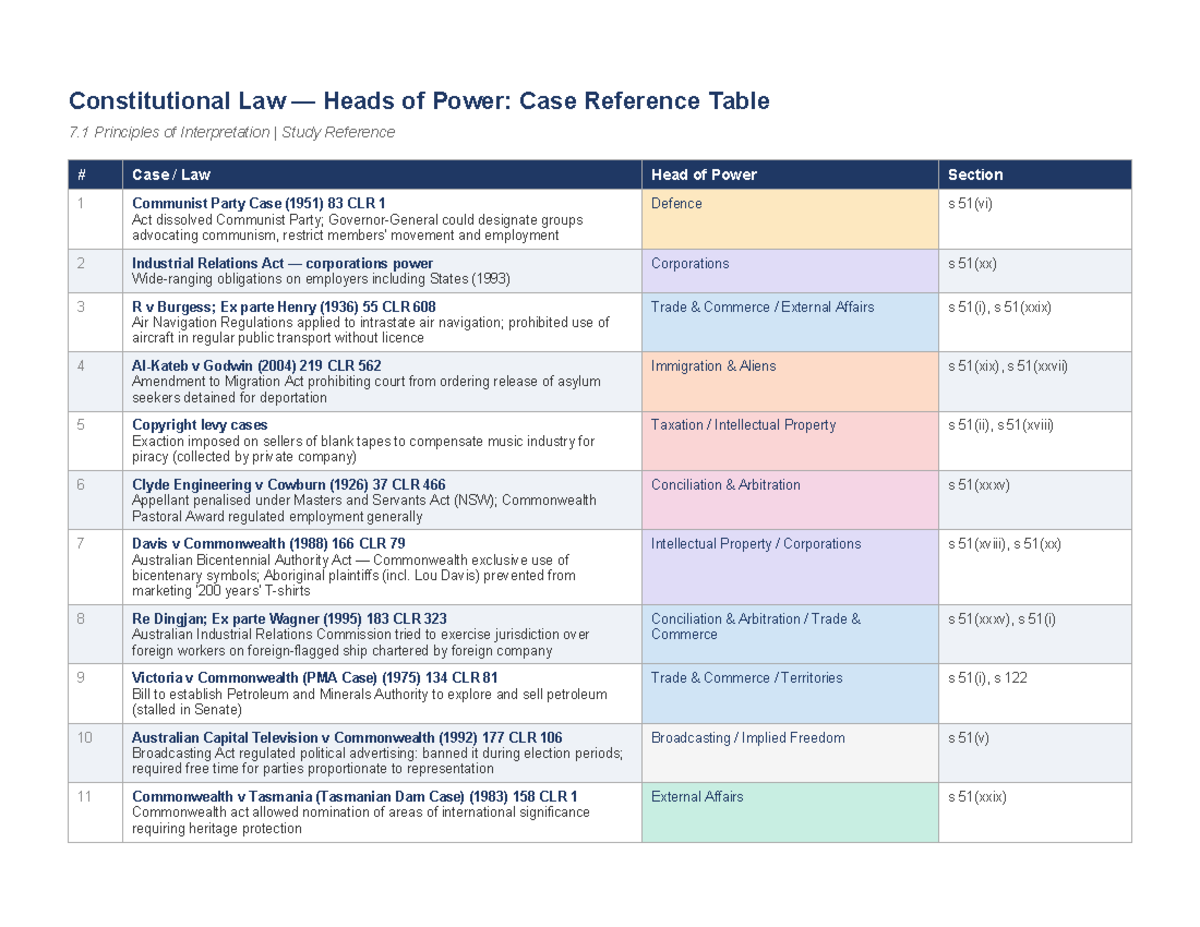Select 'Davis v Commonwealth (1988) 166 CLR 79'
1200x927 pixels.
(269, 543)
